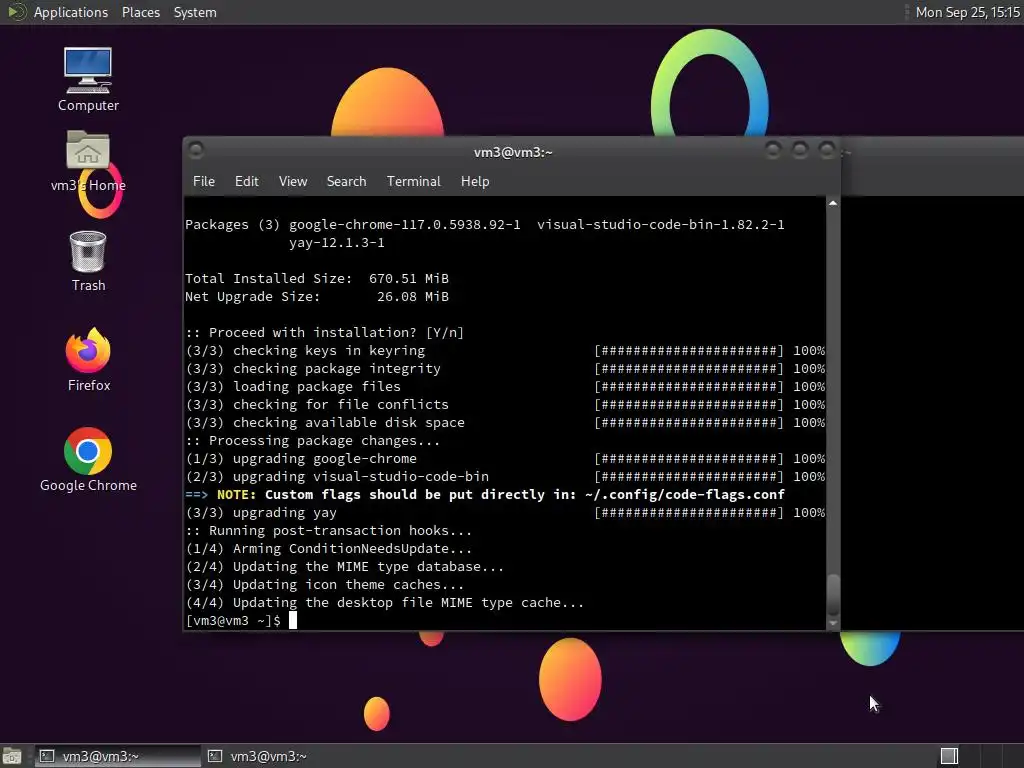
Task: Click the value '670.51 MiB'
Action: click(x=409, y=278)
